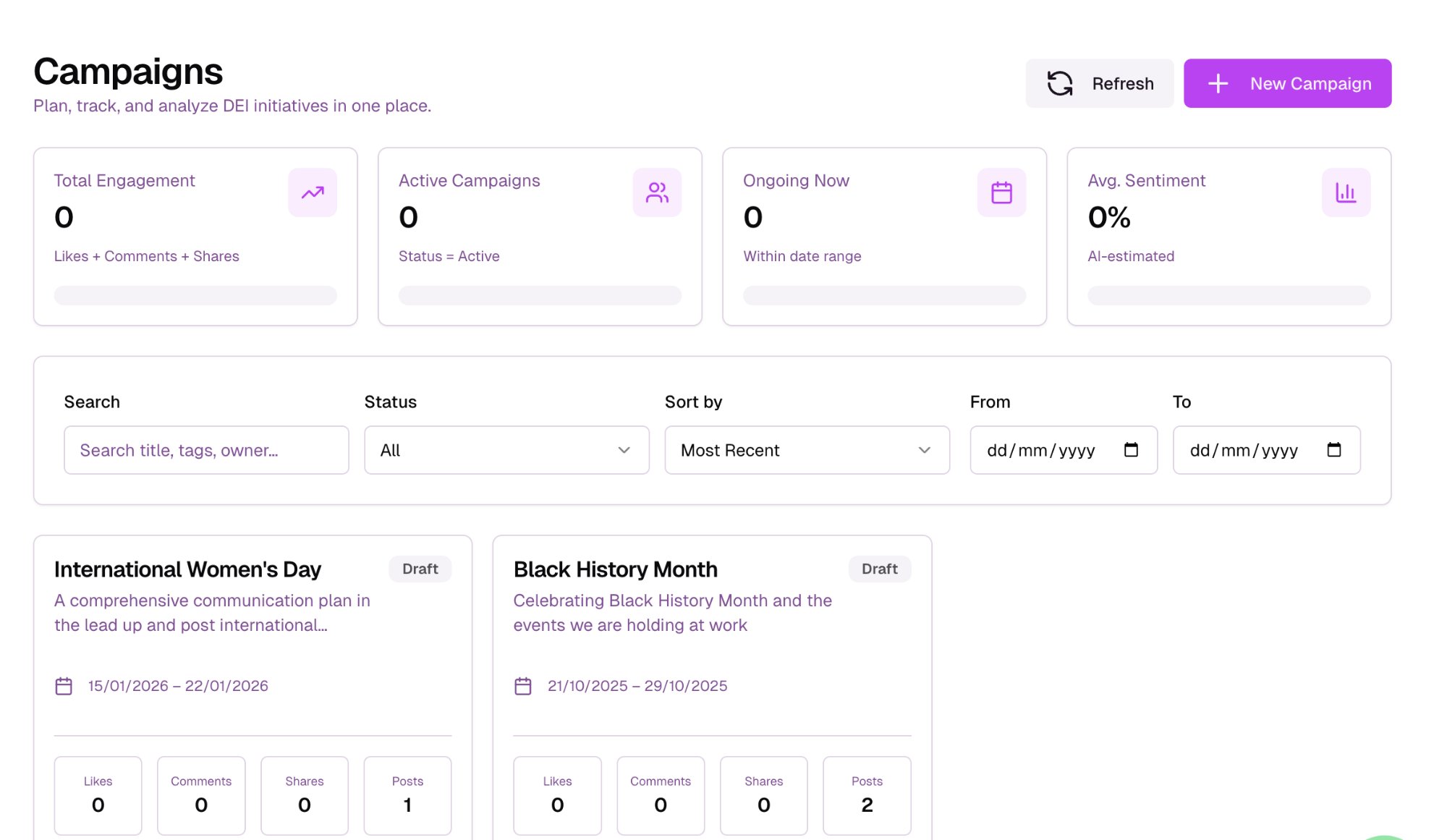Create a New Campaign
The image size is (1447, 840).
(x=1287, y=84)
